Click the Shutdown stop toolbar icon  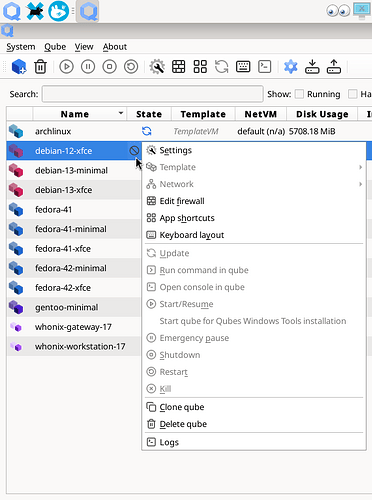(109, 67)
